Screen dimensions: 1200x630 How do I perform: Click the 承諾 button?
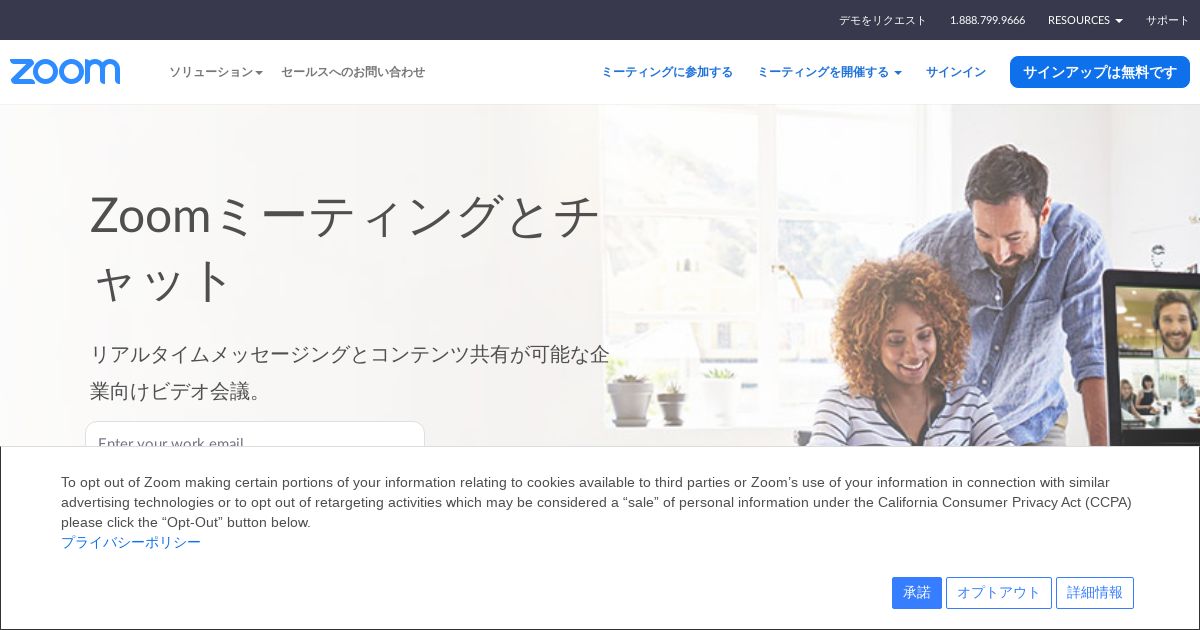coord(917,593)
